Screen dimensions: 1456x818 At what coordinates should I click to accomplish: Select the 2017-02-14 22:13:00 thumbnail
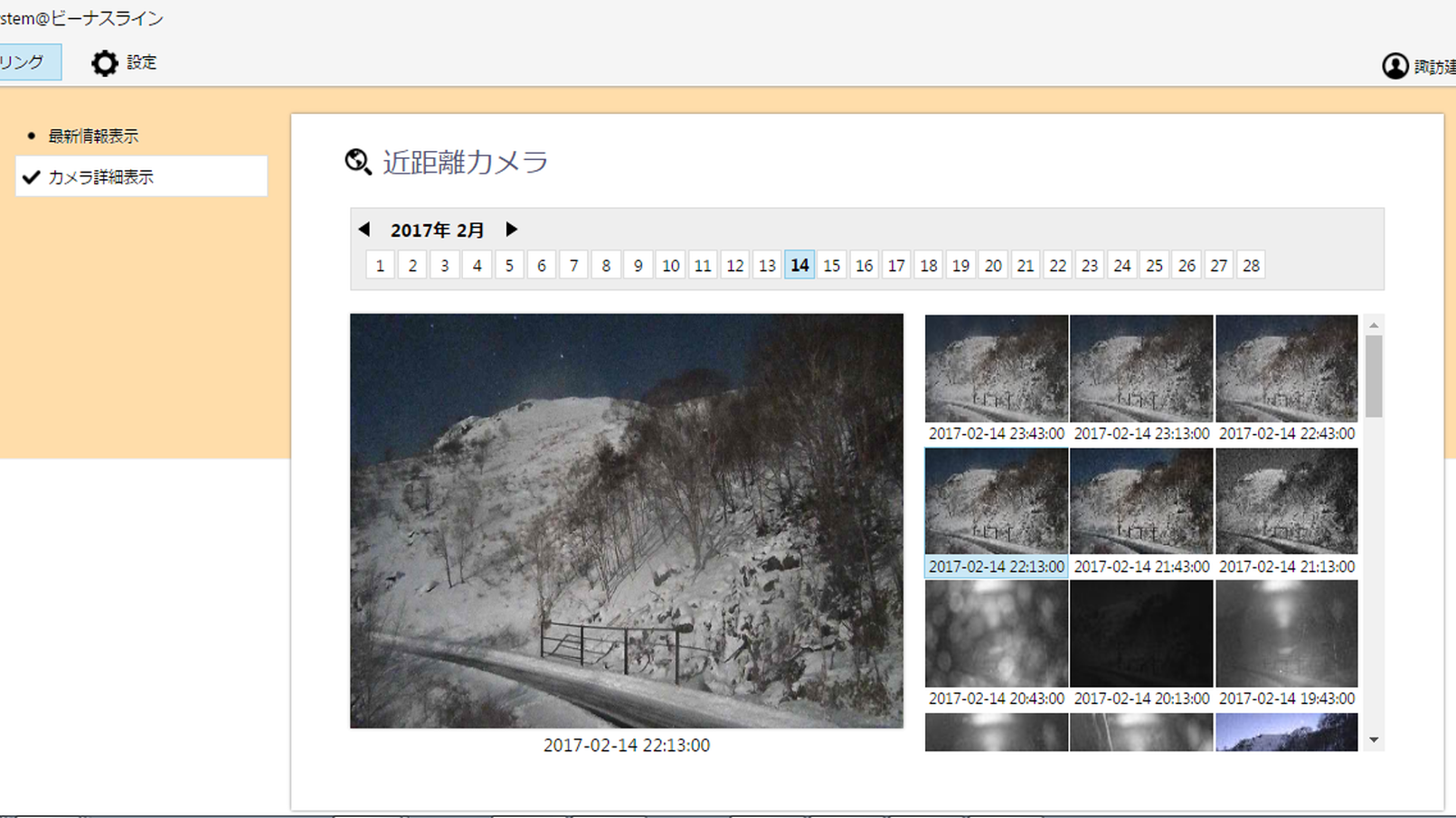(996, 502)
